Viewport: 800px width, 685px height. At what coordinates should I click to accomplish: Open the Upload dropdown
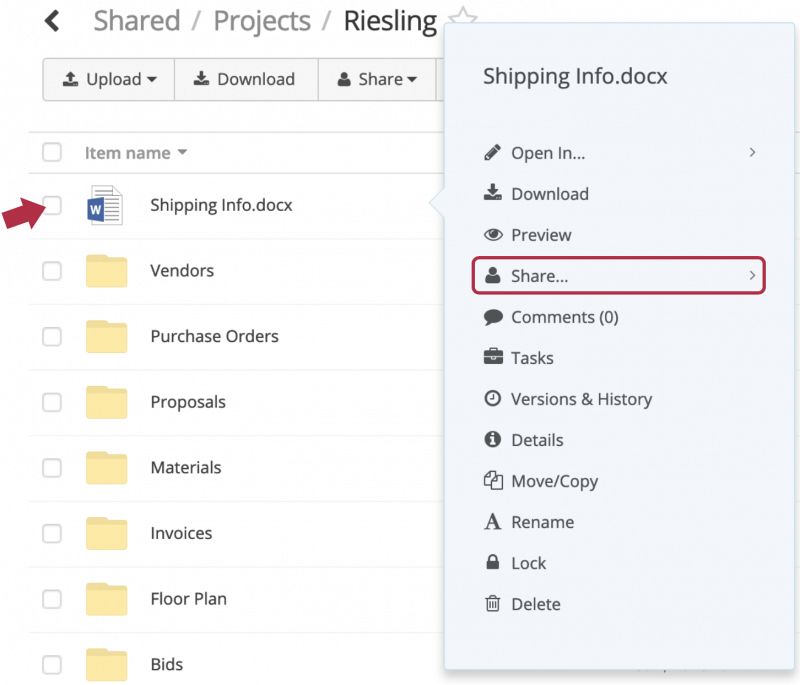click(x=109, y=79)
